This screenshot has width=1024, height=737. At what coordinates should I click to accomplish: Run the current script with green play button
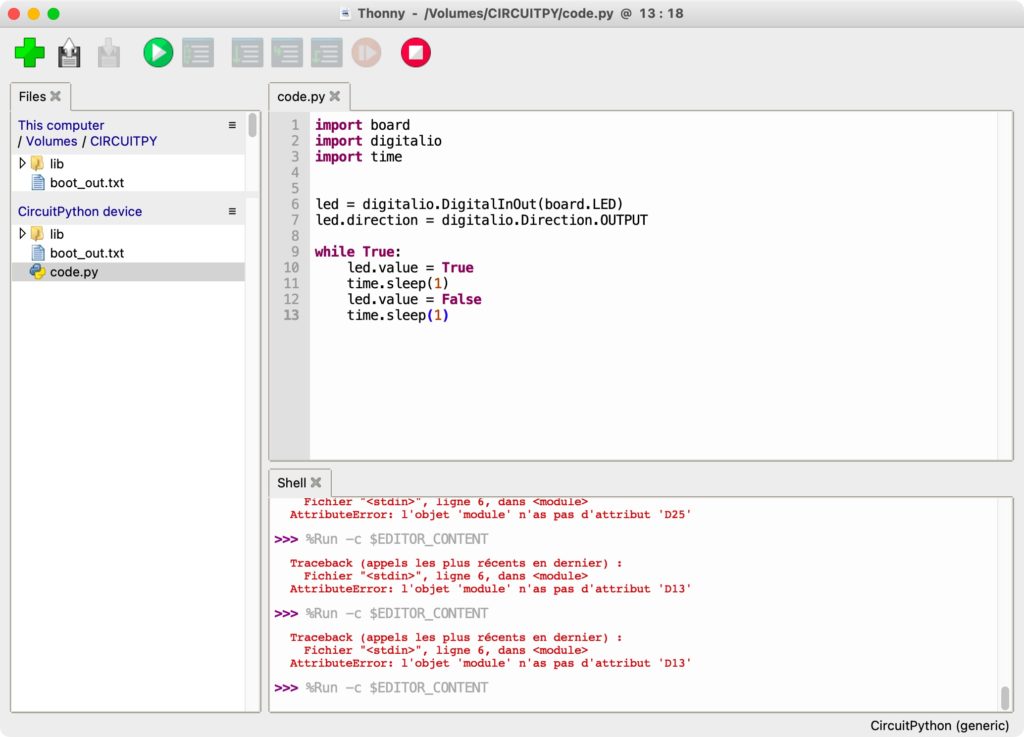[x=157, y=53]
